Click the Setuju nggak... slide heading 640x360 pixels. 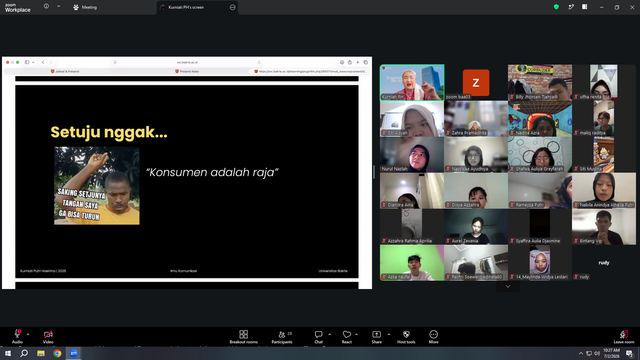pos(109,132)
